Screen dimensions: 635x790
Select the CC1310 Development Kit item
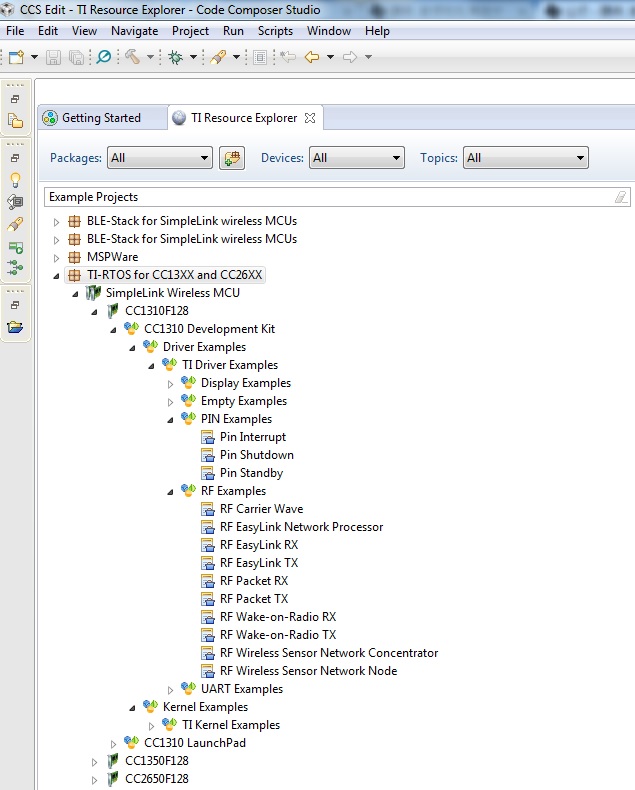point(210,329)
